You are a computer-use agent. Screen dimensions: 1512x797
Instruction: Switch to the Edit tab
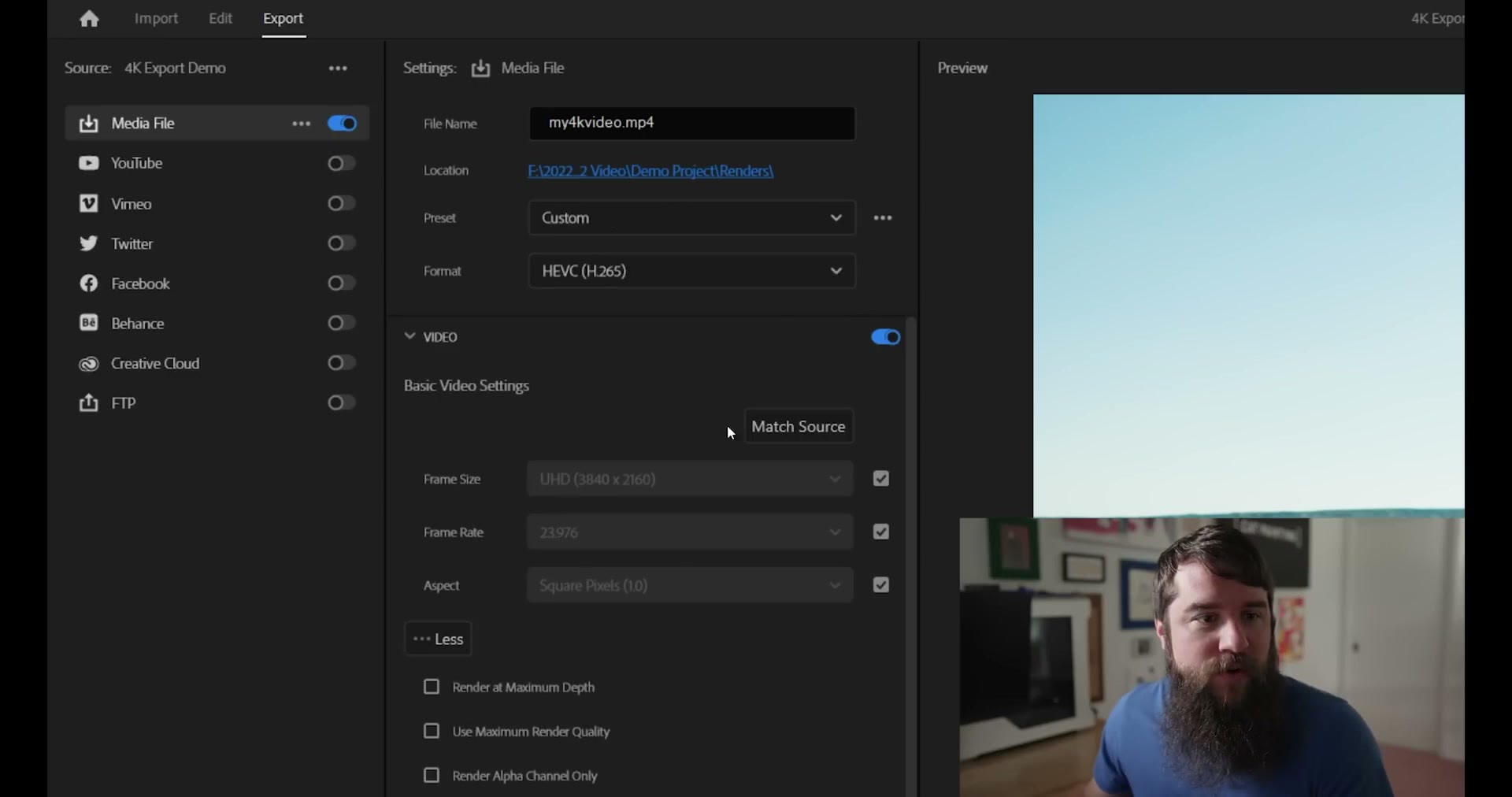pos(220,18)
